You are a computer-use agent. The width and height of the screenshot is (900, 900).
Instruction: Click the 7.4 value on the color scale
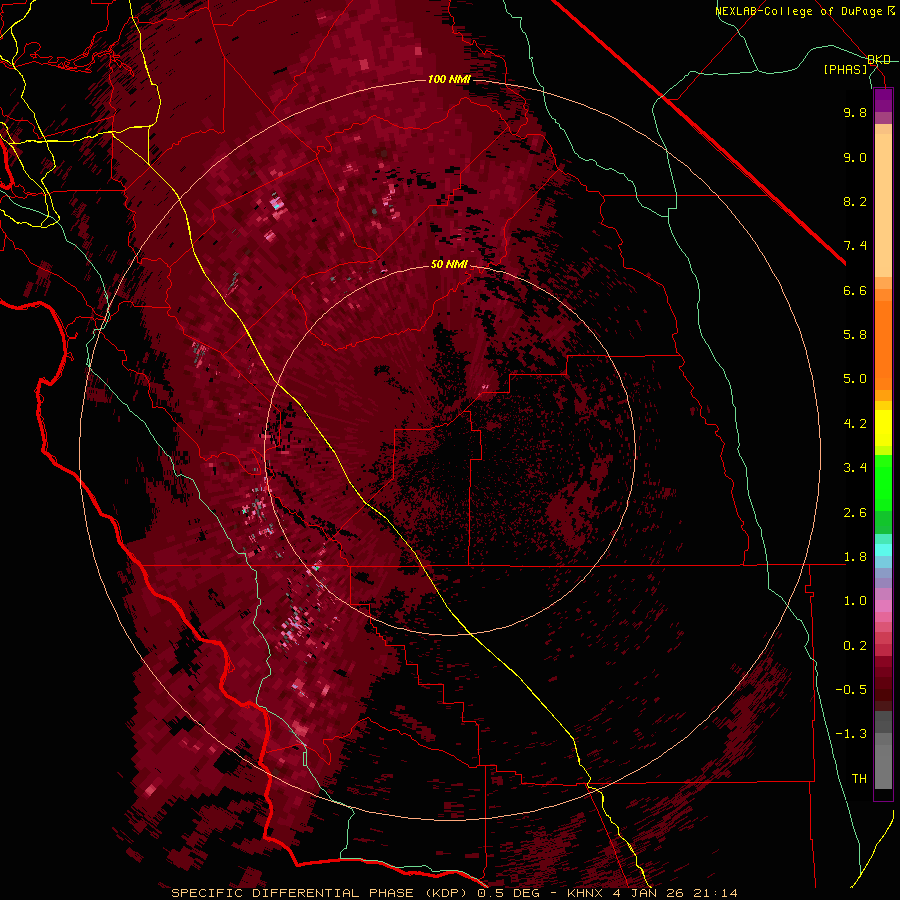tap(855, 246)
